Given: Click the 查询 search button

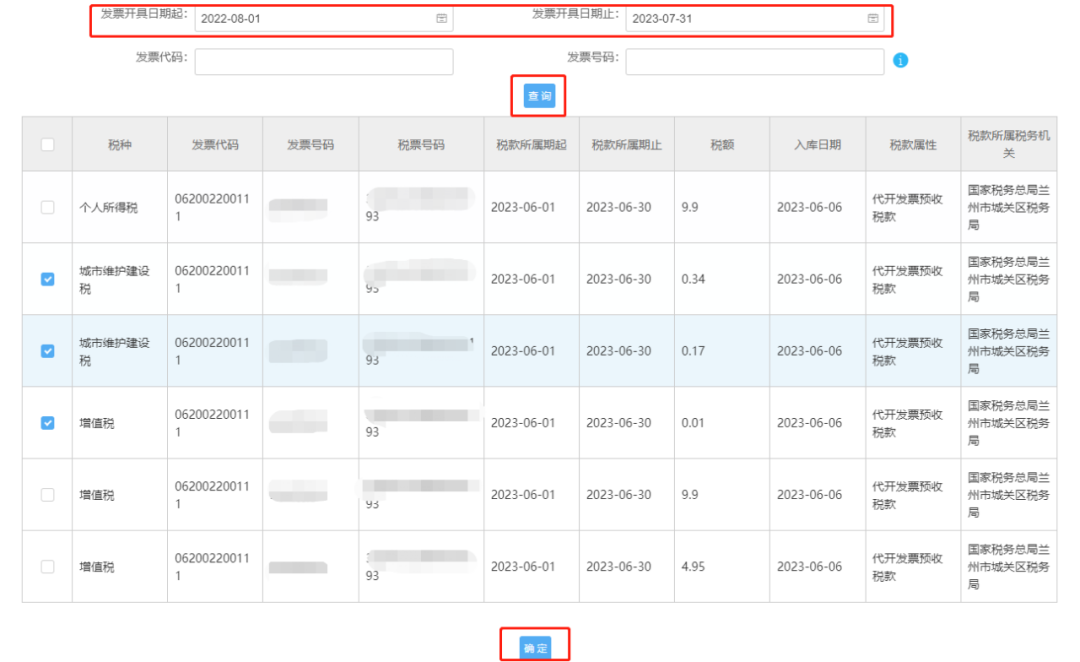Looking at the screenshot, I should (539, 96).
